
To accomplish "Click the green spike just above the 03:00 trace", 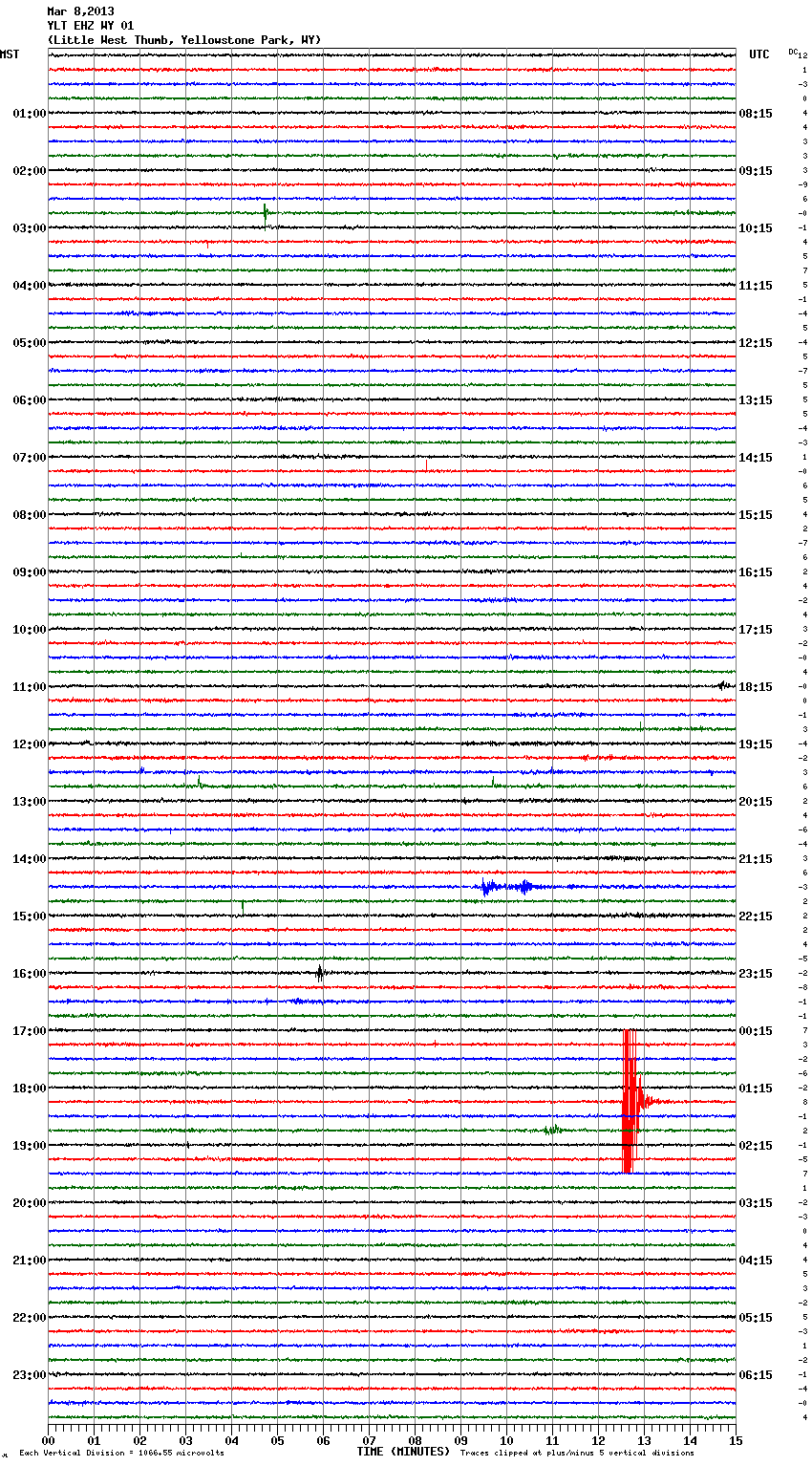I will click(266, 213).
